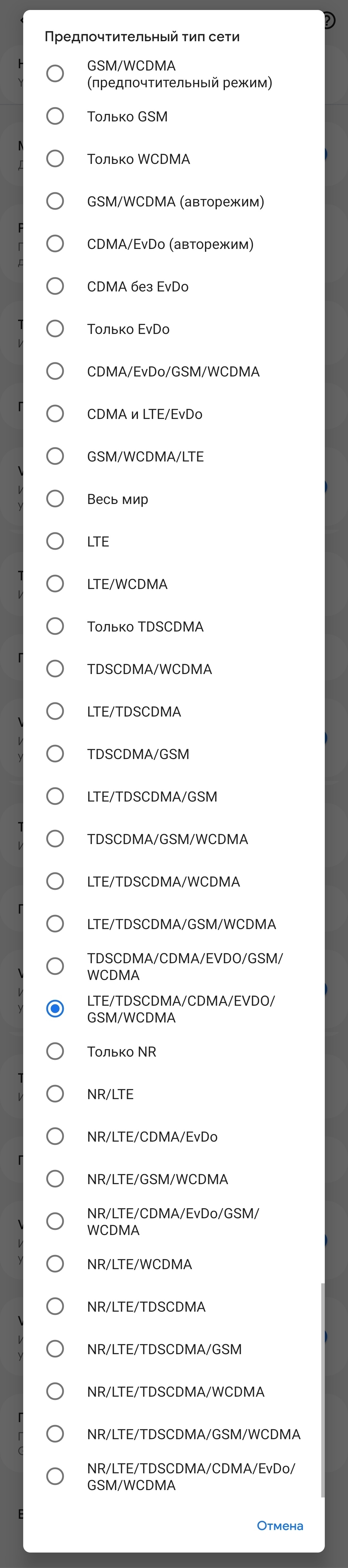Select 'Только EvDo' network mode
This screenshot has height=1568, width=348.
55,329
